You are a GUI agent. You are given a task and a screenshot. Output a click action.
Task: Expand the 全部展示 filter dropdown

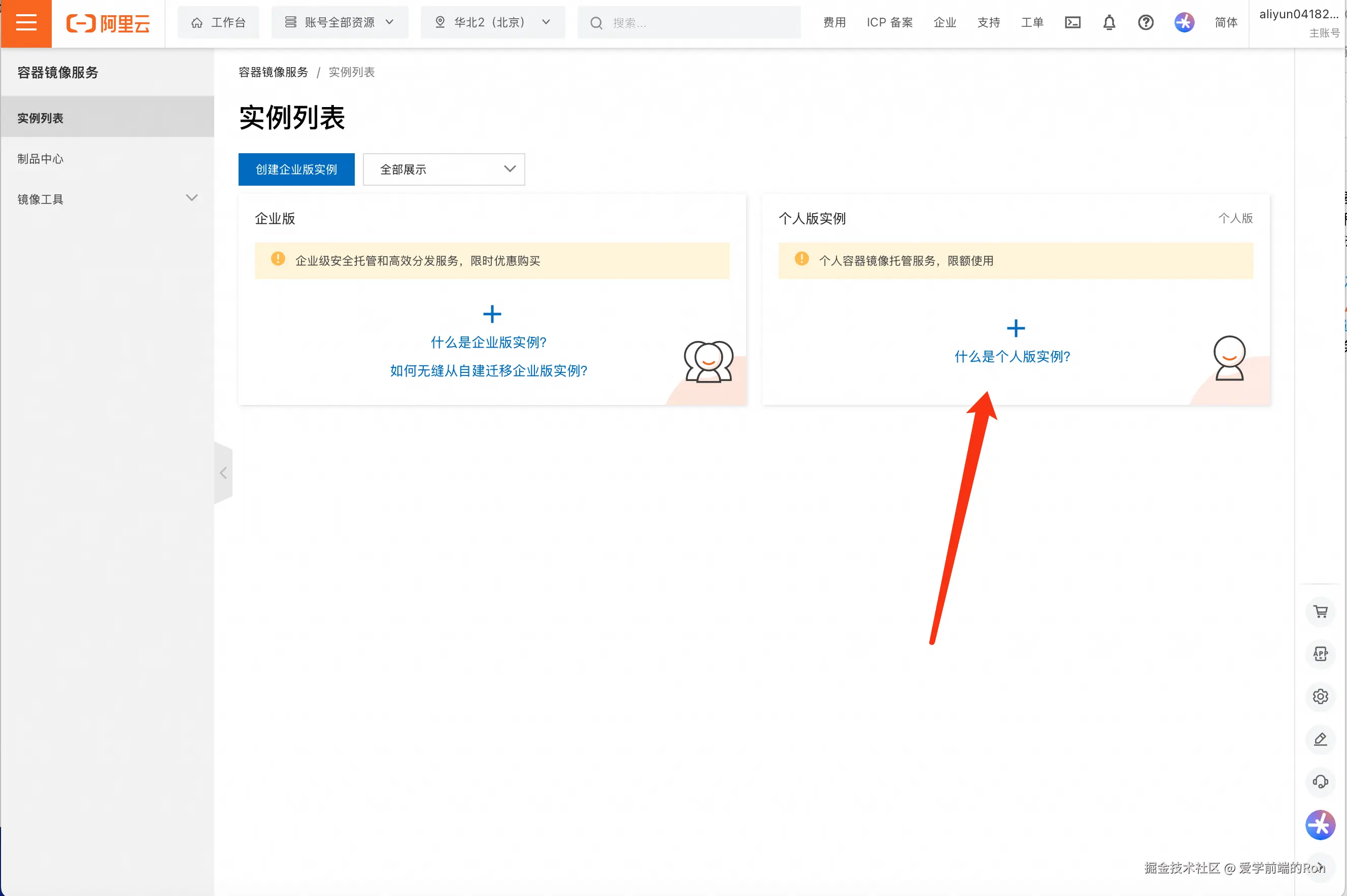(444, 169)
